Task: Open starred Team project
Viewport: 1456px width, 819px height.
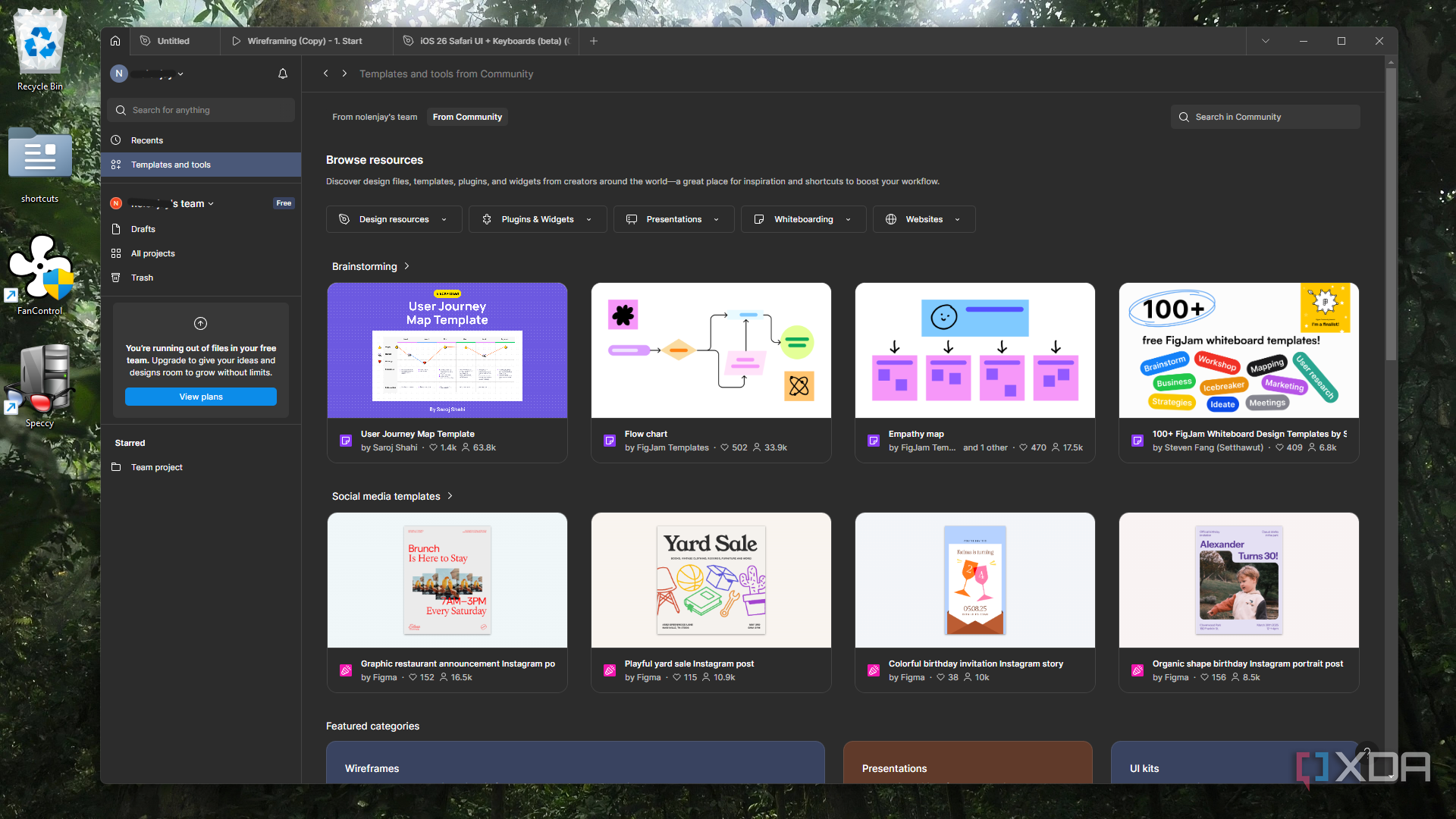Action: 201,467
